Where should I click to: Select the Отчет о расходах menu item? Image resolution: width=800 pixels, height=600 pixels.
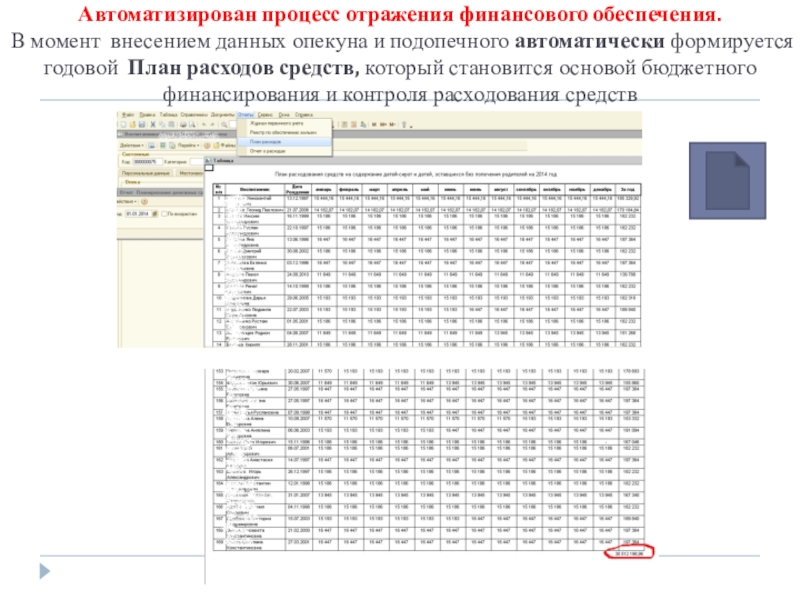(x=284, y=151)
